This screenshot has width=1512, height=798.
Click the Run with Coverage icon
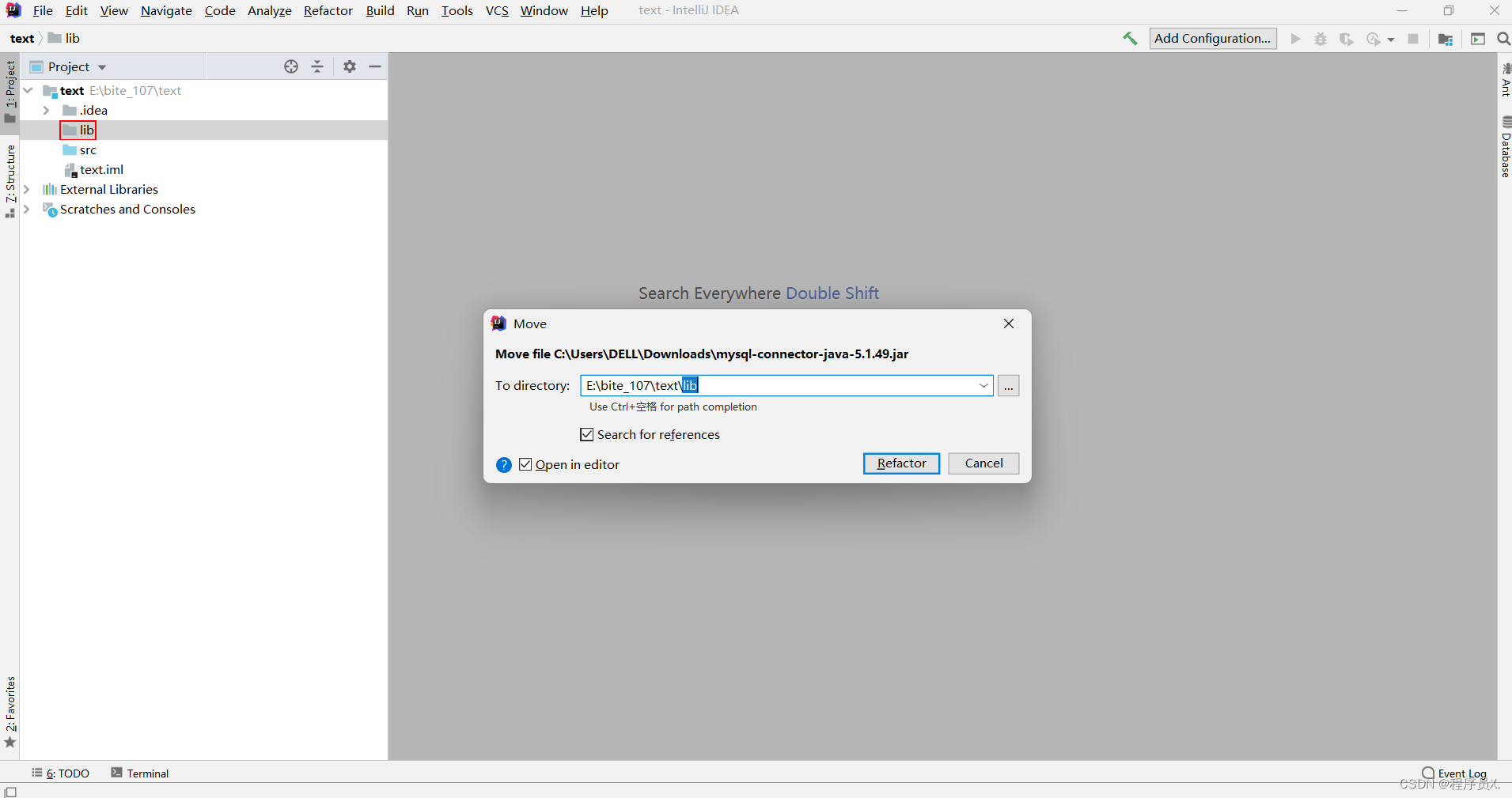pos(1346,39)
